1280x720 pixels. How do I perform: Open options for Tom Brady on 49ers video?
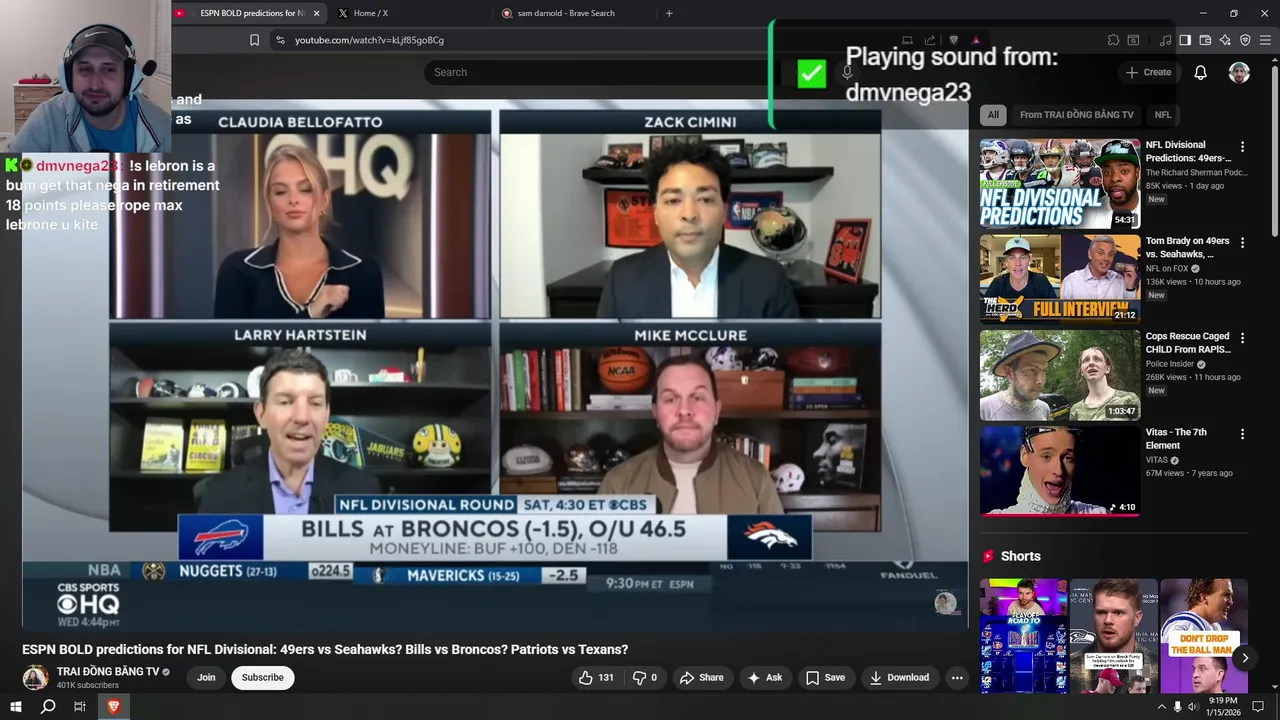tap(1242, 243)
